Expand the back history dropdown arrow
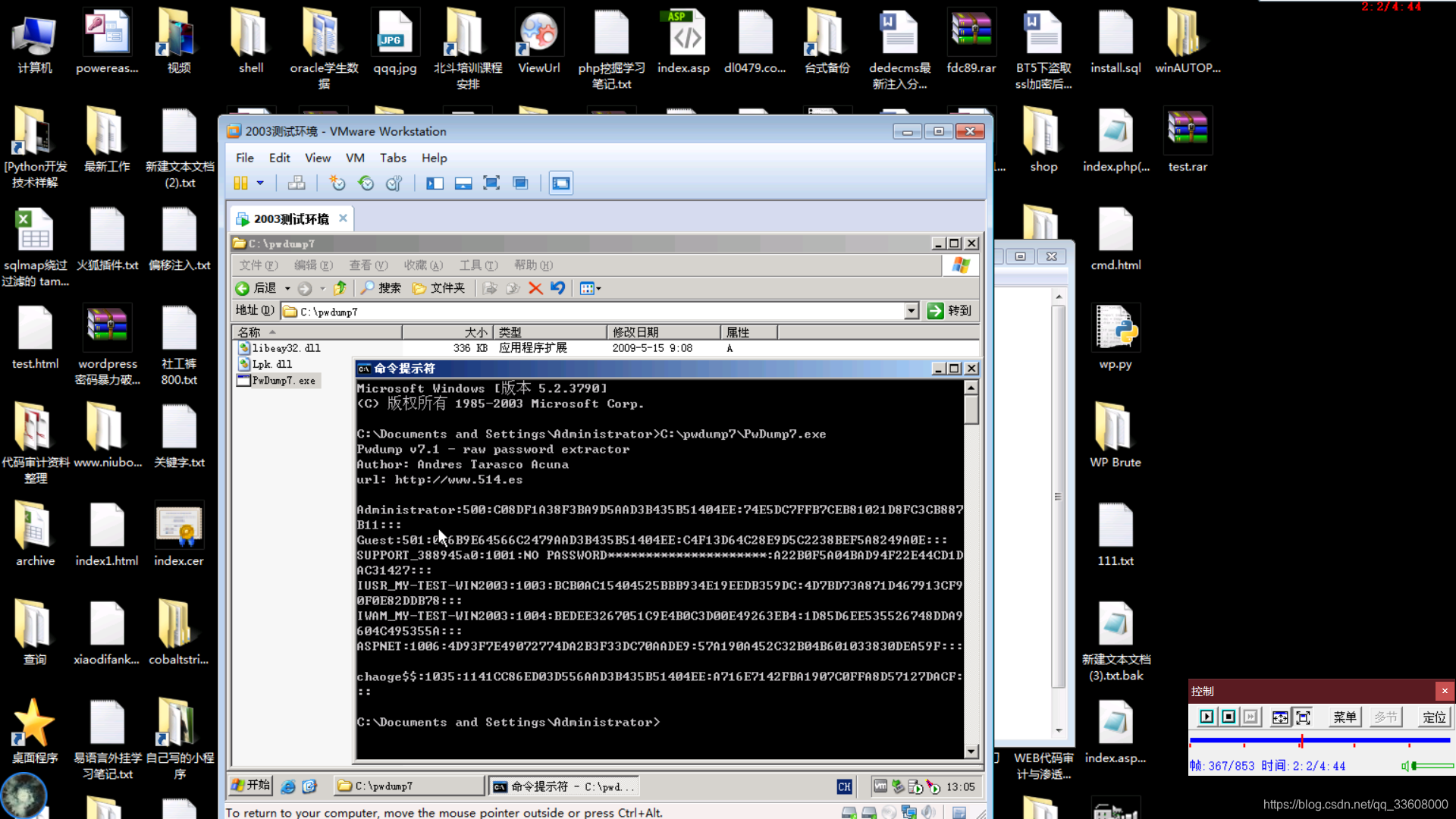The height and width of the screenshot is (819, 1456). [287, 289]
